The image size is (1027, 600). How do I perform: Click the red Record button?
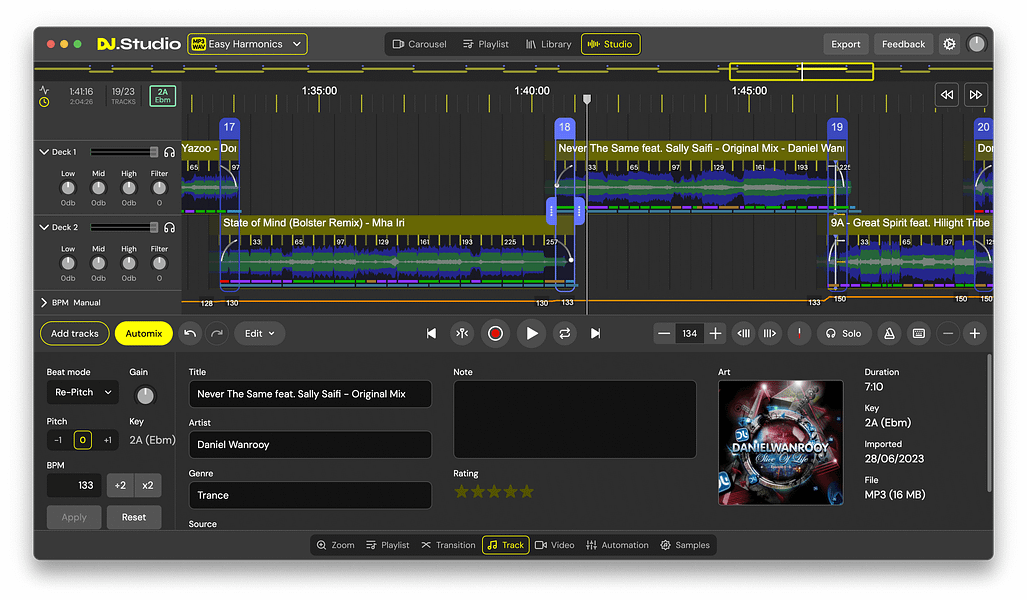pos(494,334)
